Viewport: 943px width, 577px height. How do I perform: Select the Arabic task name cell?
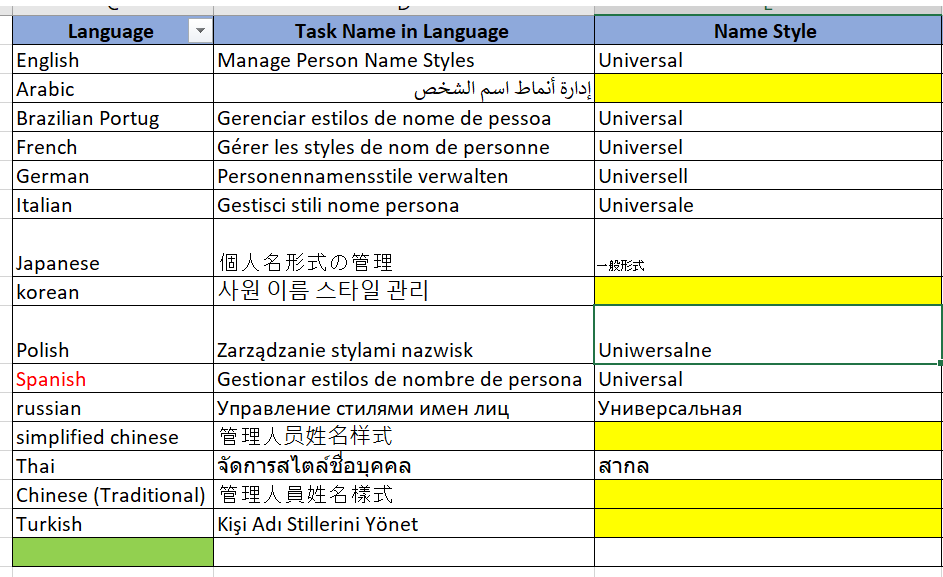click(400, 89)
